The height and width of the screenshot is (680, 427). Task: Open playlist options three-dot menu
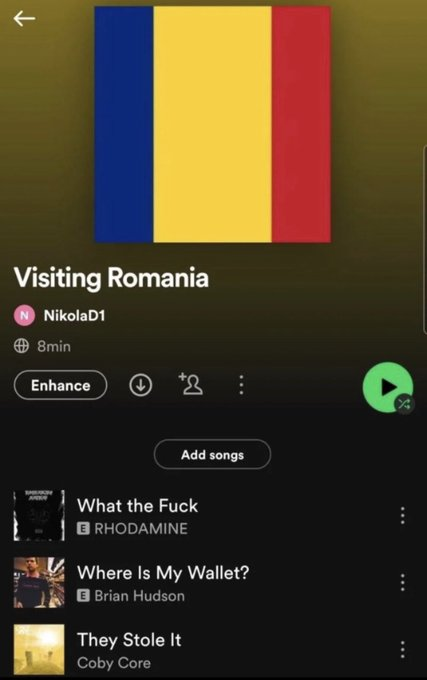[241, 385]
